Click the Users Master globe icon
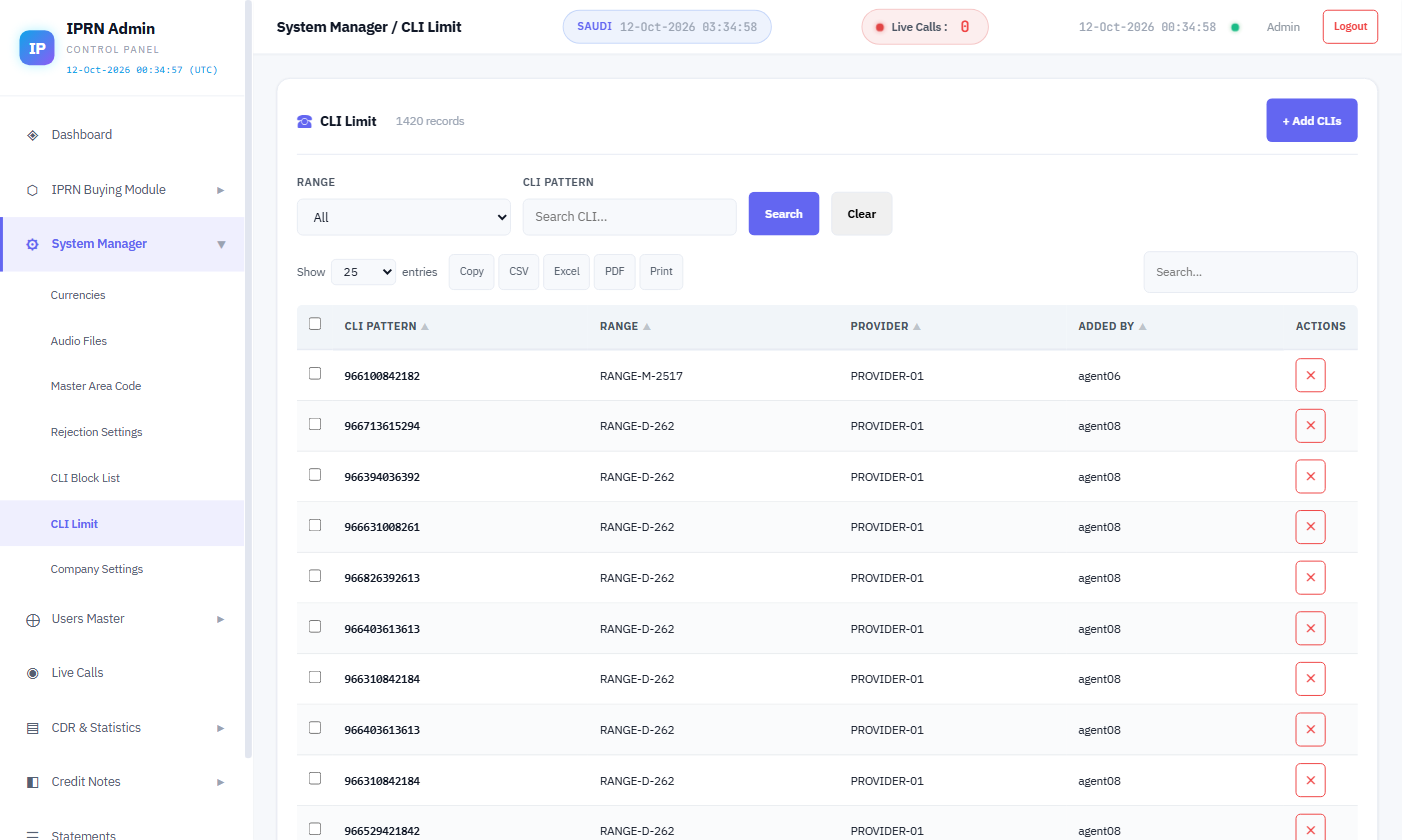 tap(32, 619)
